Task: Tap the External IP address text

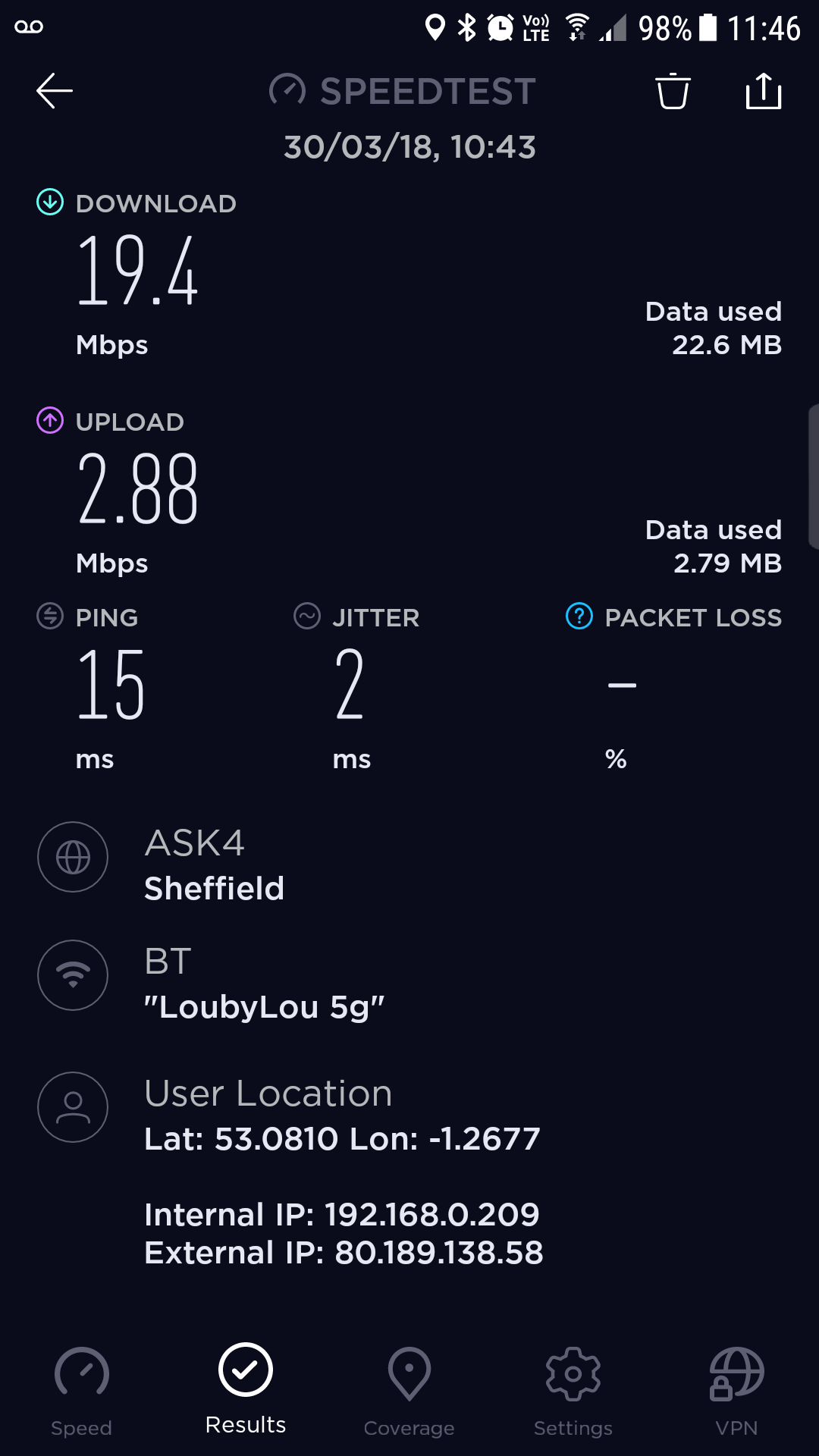Action: [344, 1253]
